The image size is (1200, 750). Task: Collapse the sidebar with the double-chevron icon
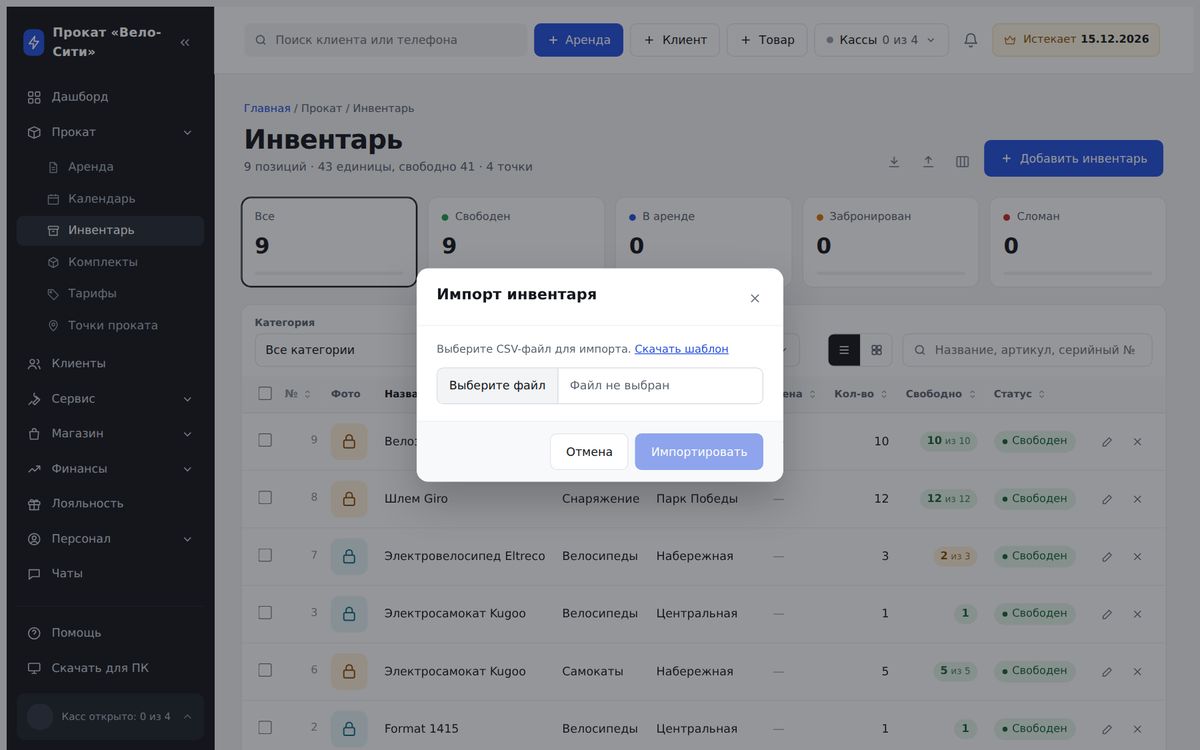185,42
